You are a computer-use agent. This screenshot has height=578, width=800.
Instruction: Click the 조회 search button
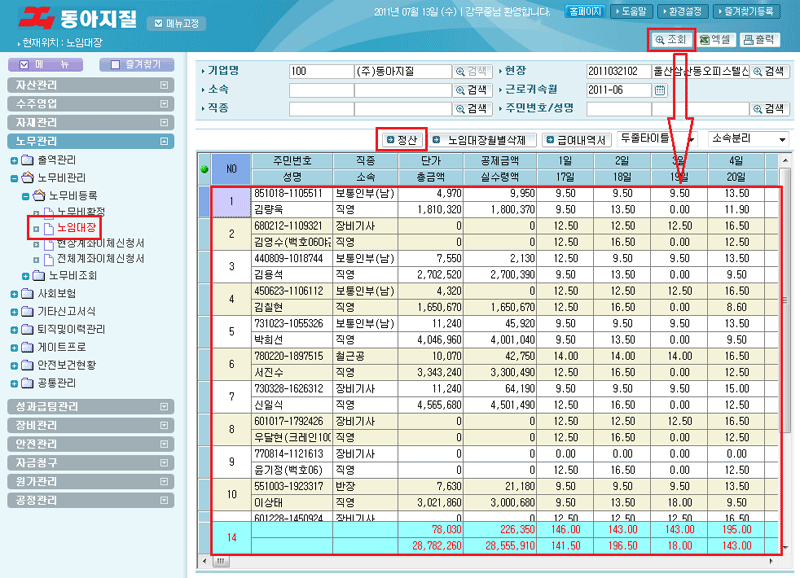point(671,39)
